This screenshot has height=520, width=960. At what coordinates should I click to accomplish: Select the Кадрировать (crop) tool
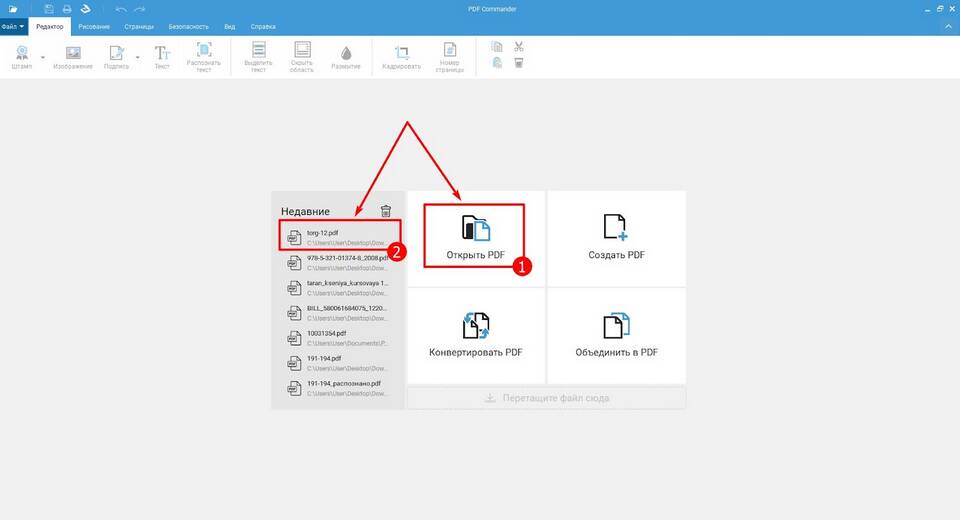tap(402, 57)
